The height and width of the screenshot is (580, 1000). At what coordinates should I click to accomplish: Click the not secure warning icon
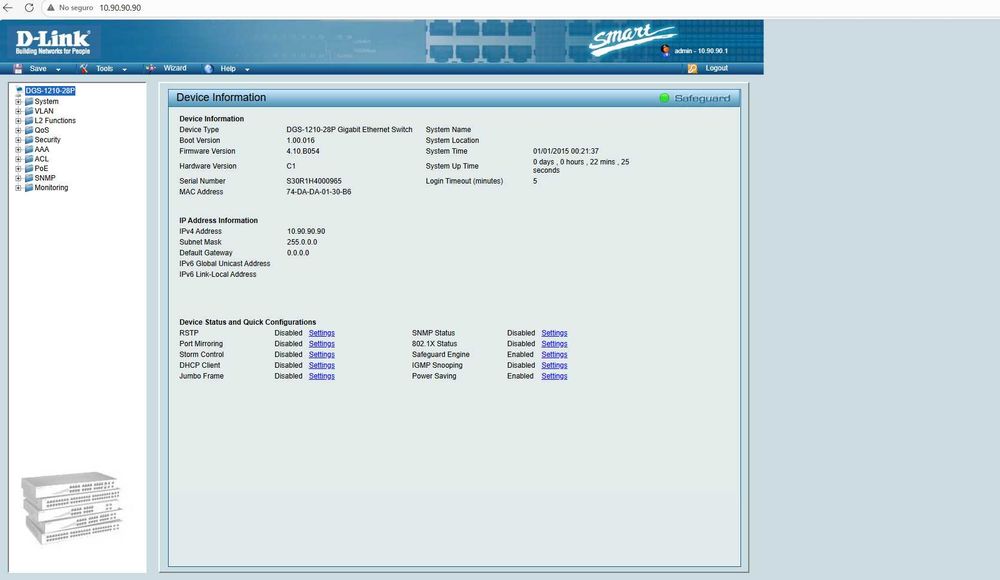point(51,8)
